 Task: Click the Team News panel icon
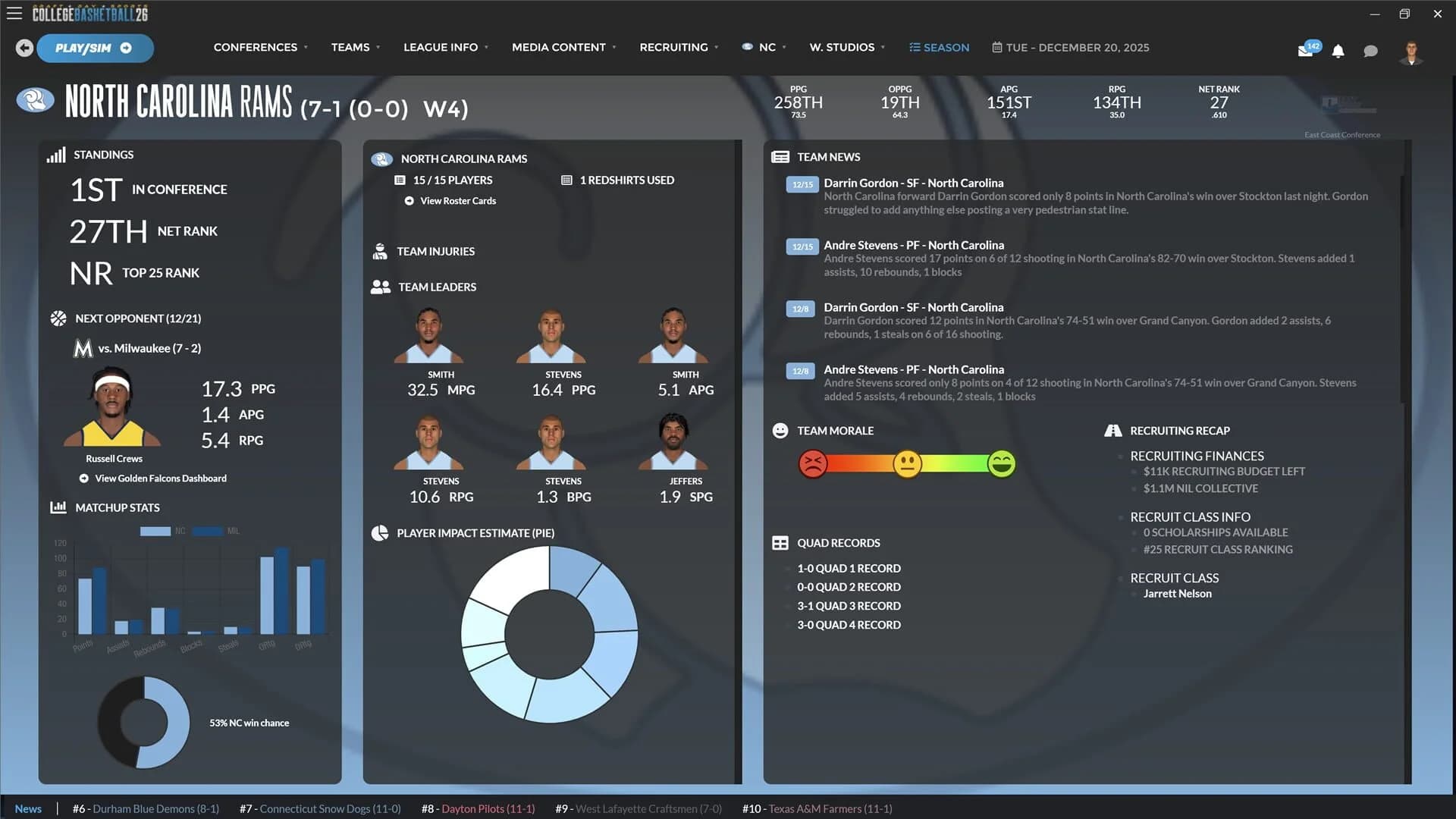point(780,156)
